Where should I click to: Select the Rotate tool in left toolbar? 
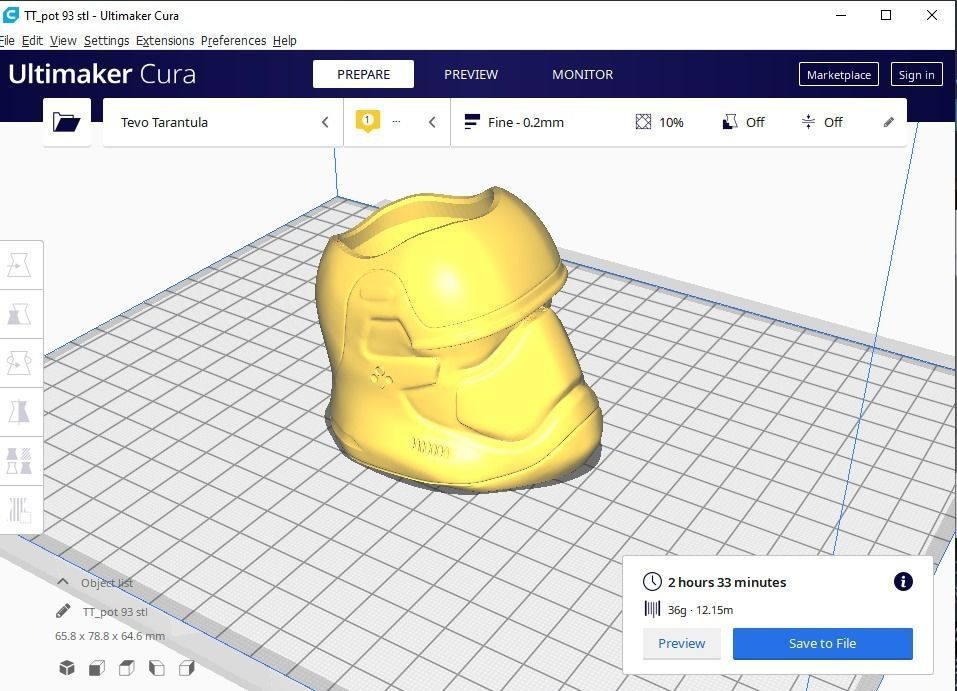click(20, 363)
